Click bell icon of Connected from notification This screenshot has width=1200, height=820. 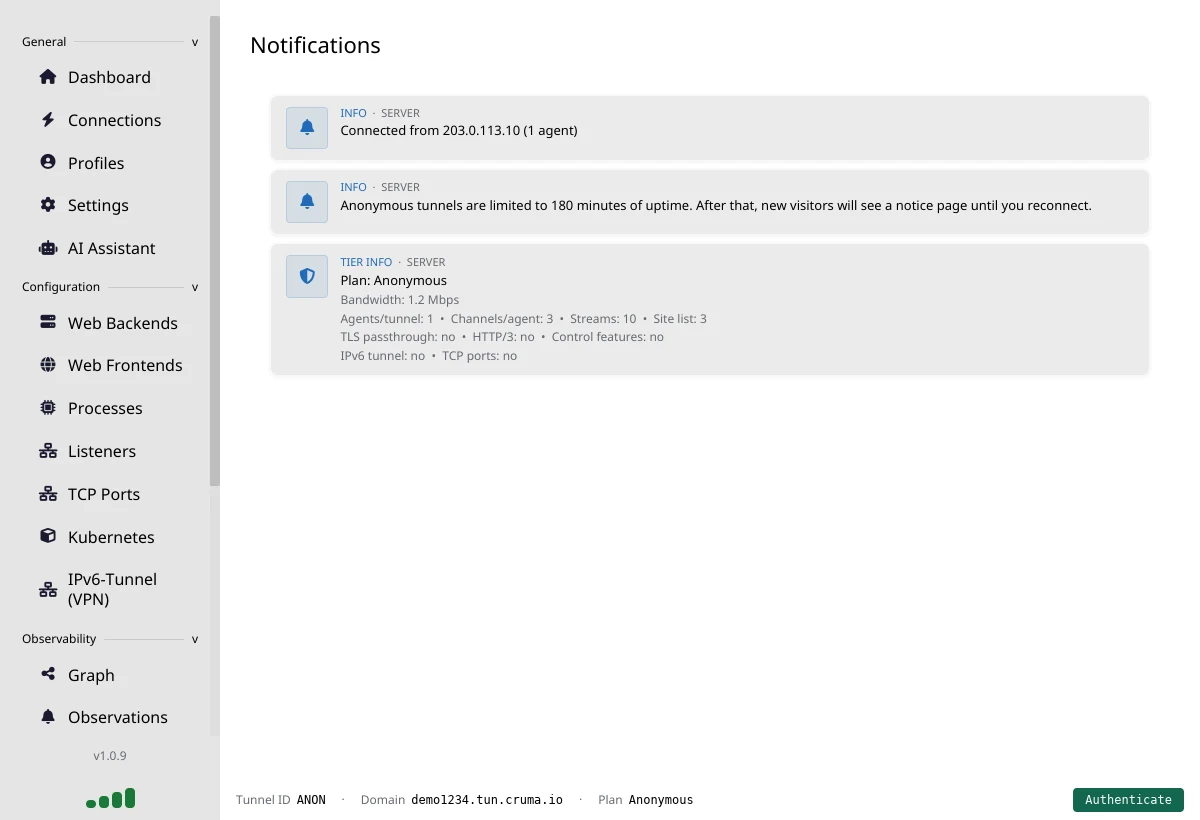[x=307, y=128]
